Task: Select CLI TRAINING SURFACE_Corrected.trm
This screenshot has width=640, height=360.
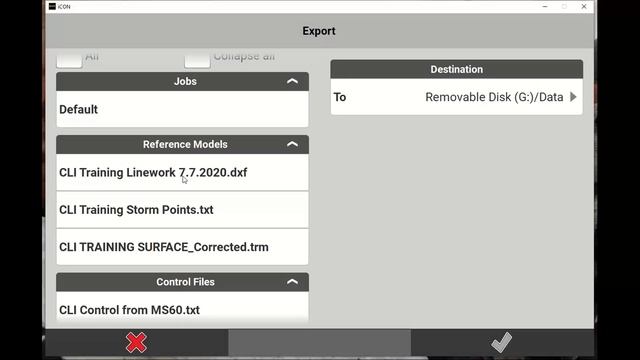Action: (182, 247)
